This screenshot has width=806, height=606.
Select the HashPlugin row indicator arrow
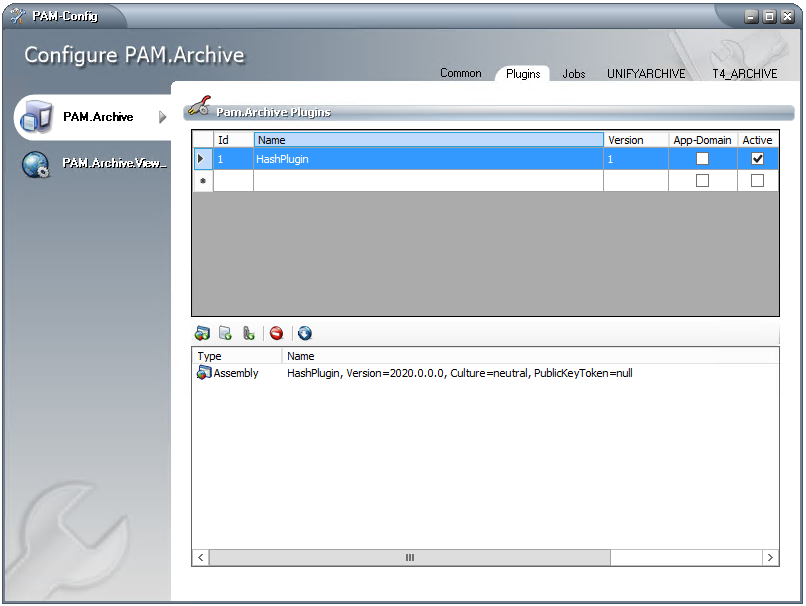[x=203, y=159]
